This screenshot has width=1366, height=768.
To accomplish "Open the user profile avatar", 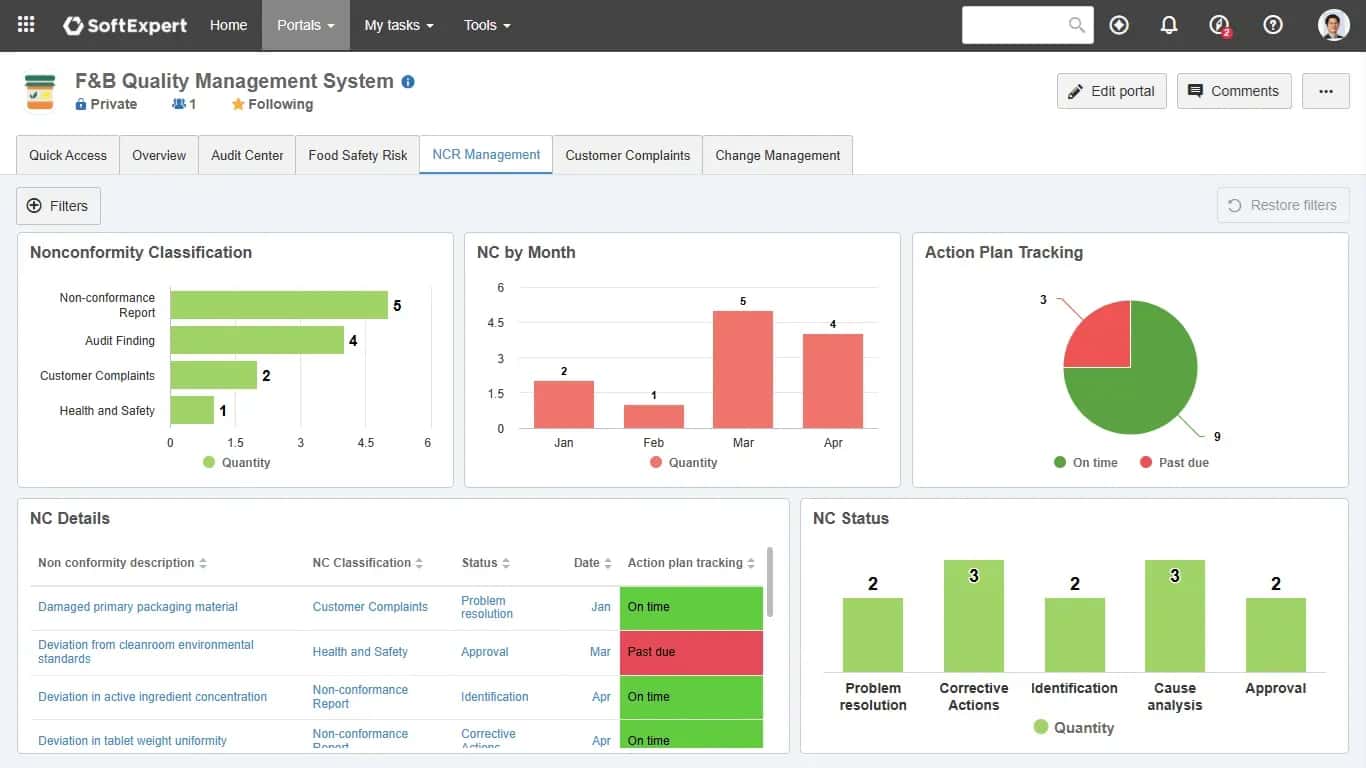I will coord(1334,25).
